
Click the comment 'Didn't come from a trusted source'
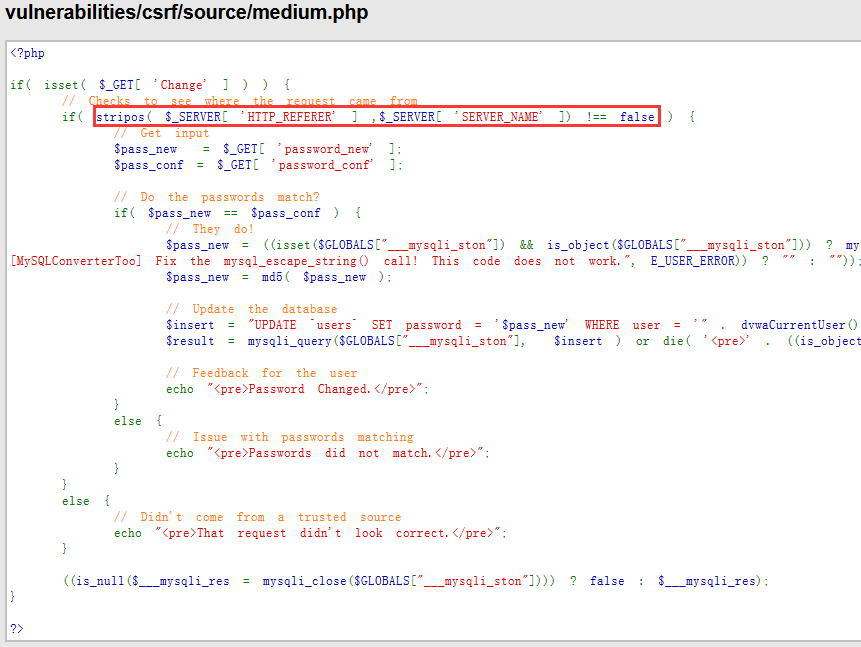pyautogui.click(x=258, y=517)
